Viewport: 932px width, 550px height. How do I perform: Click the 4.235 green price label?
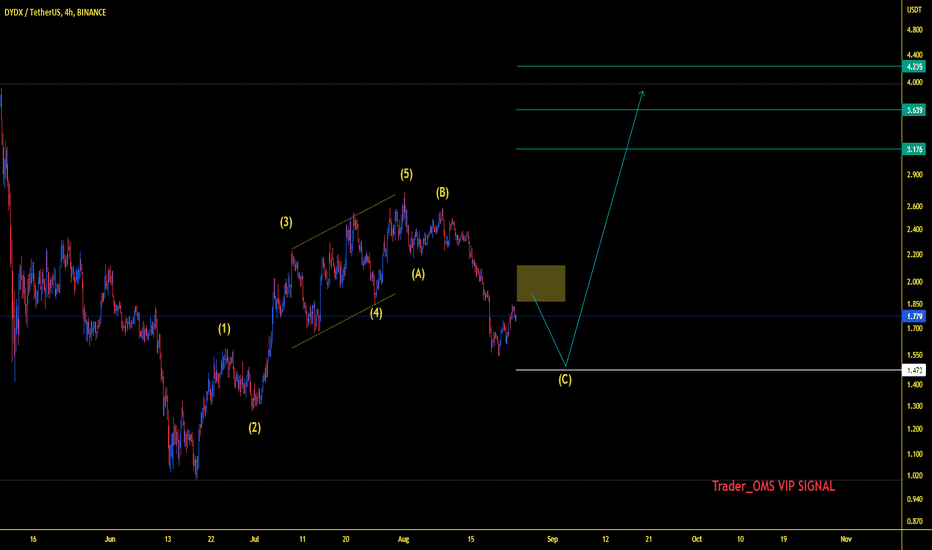tap(914, 67)
